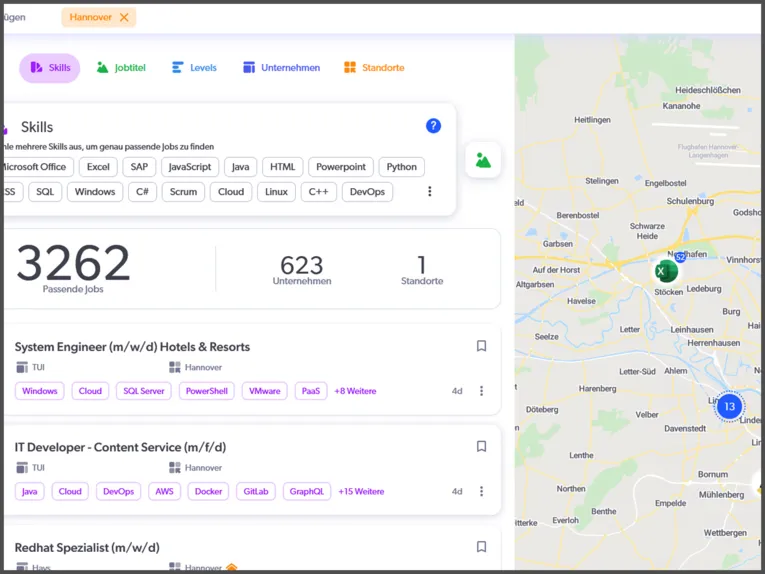Open options menu for IT Developer job
Image resolution: width=765 pixels, height=574 pixels.
481,491
